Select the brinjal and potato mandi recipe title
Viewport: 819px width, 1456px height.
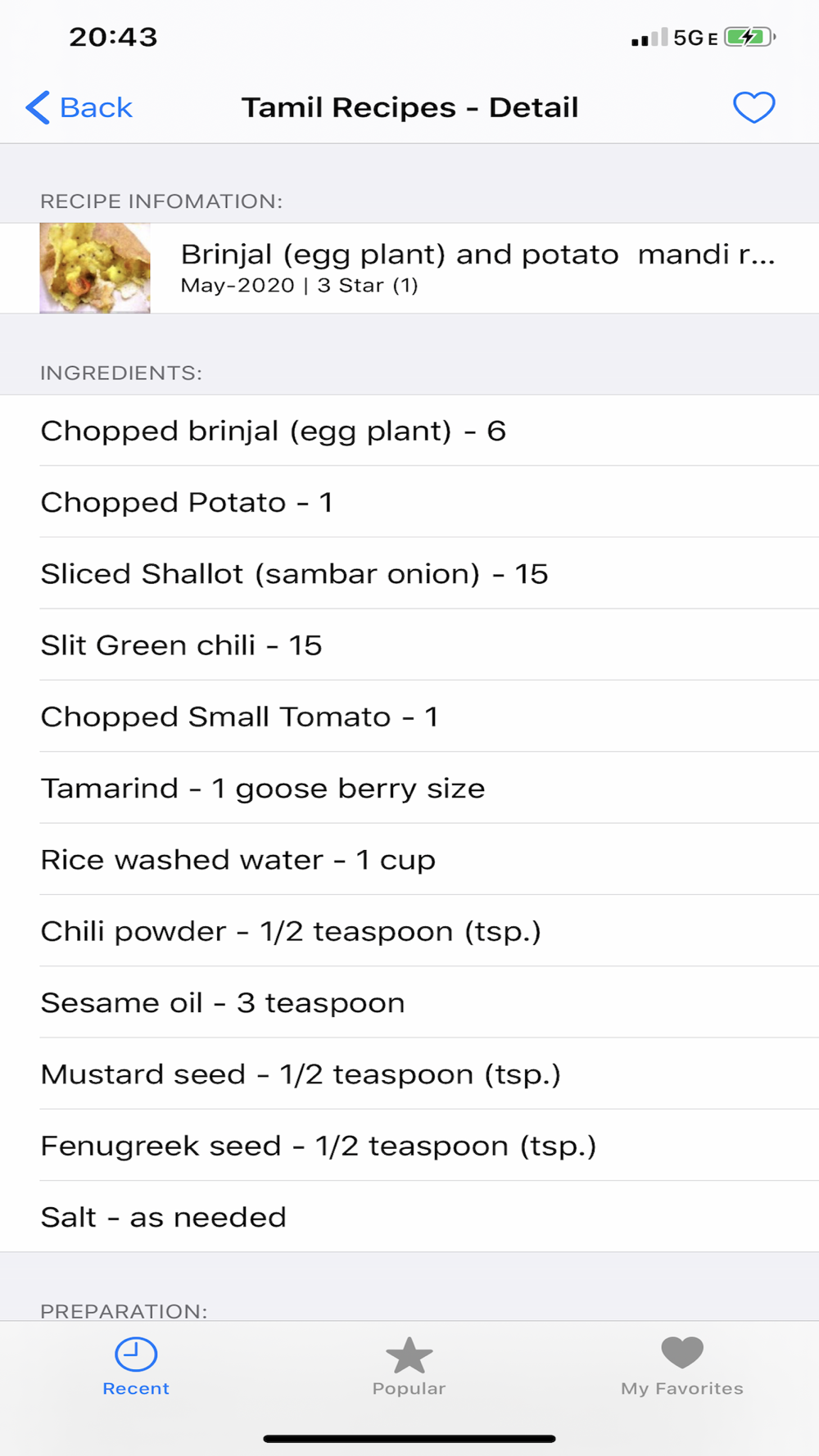click(477, 255)
